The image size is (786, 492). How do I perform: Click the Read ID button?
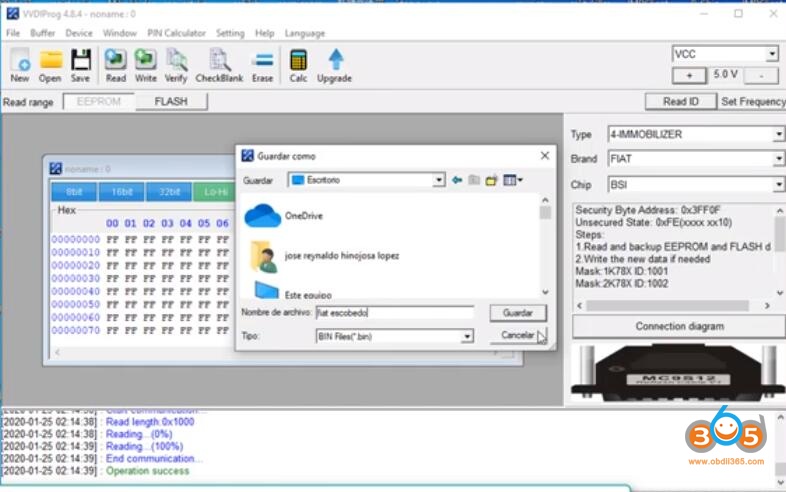(x=681, y=102)
